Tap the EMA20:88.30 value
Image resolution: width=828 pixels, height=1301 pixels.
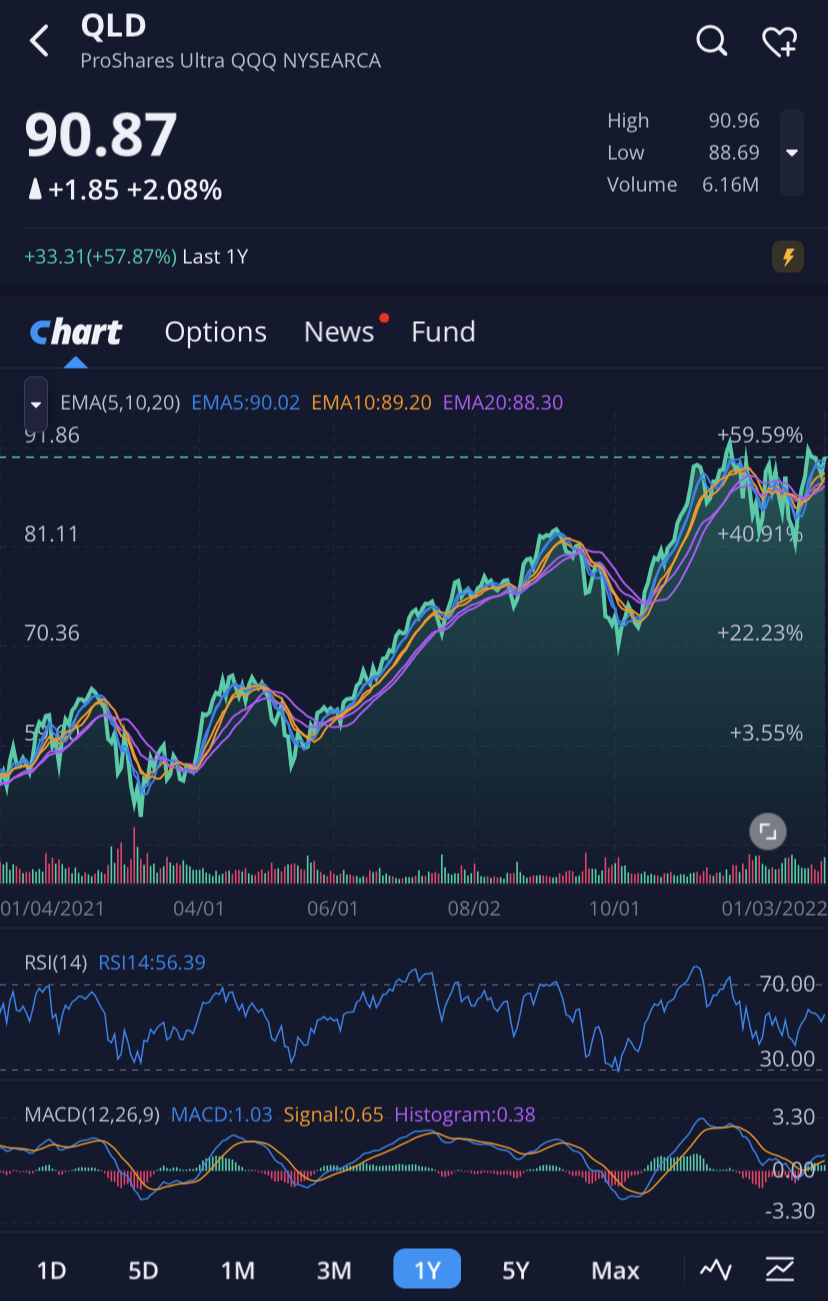click(x=503, y=403)
